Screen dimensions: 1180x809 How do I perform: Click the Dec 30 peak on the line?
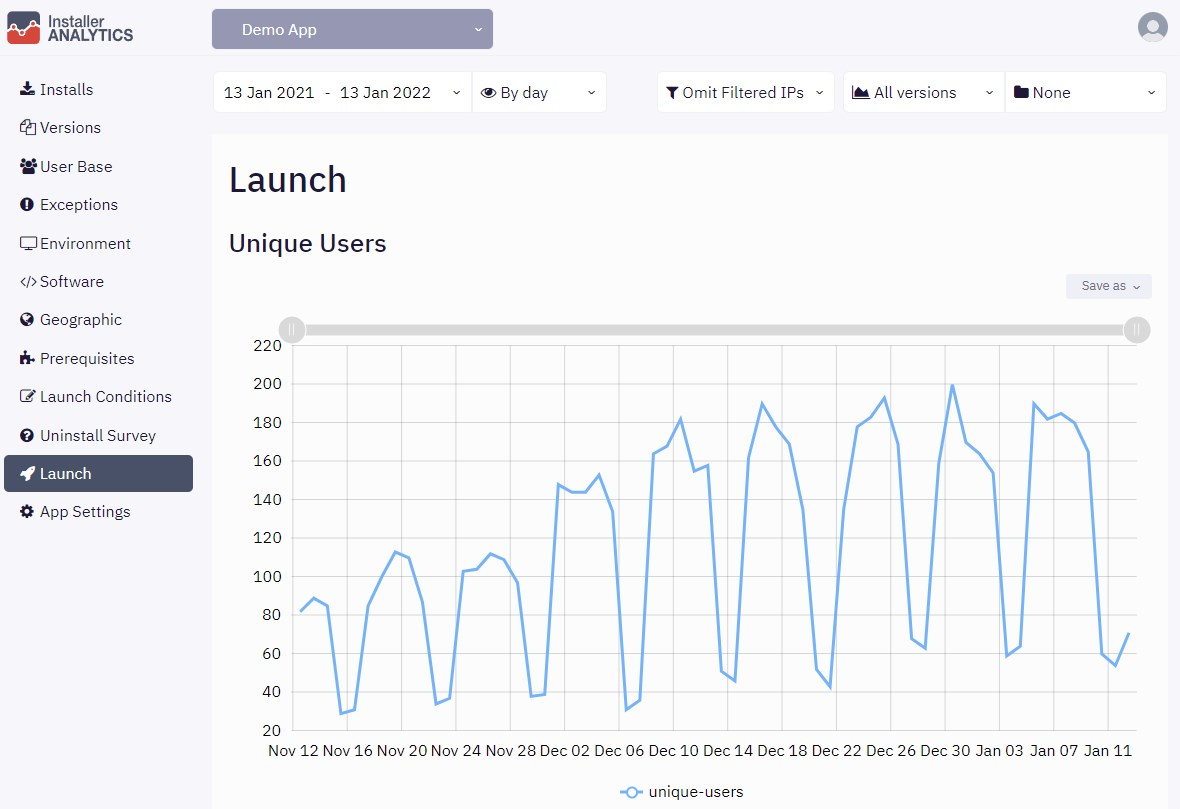(x=952, y=385)
